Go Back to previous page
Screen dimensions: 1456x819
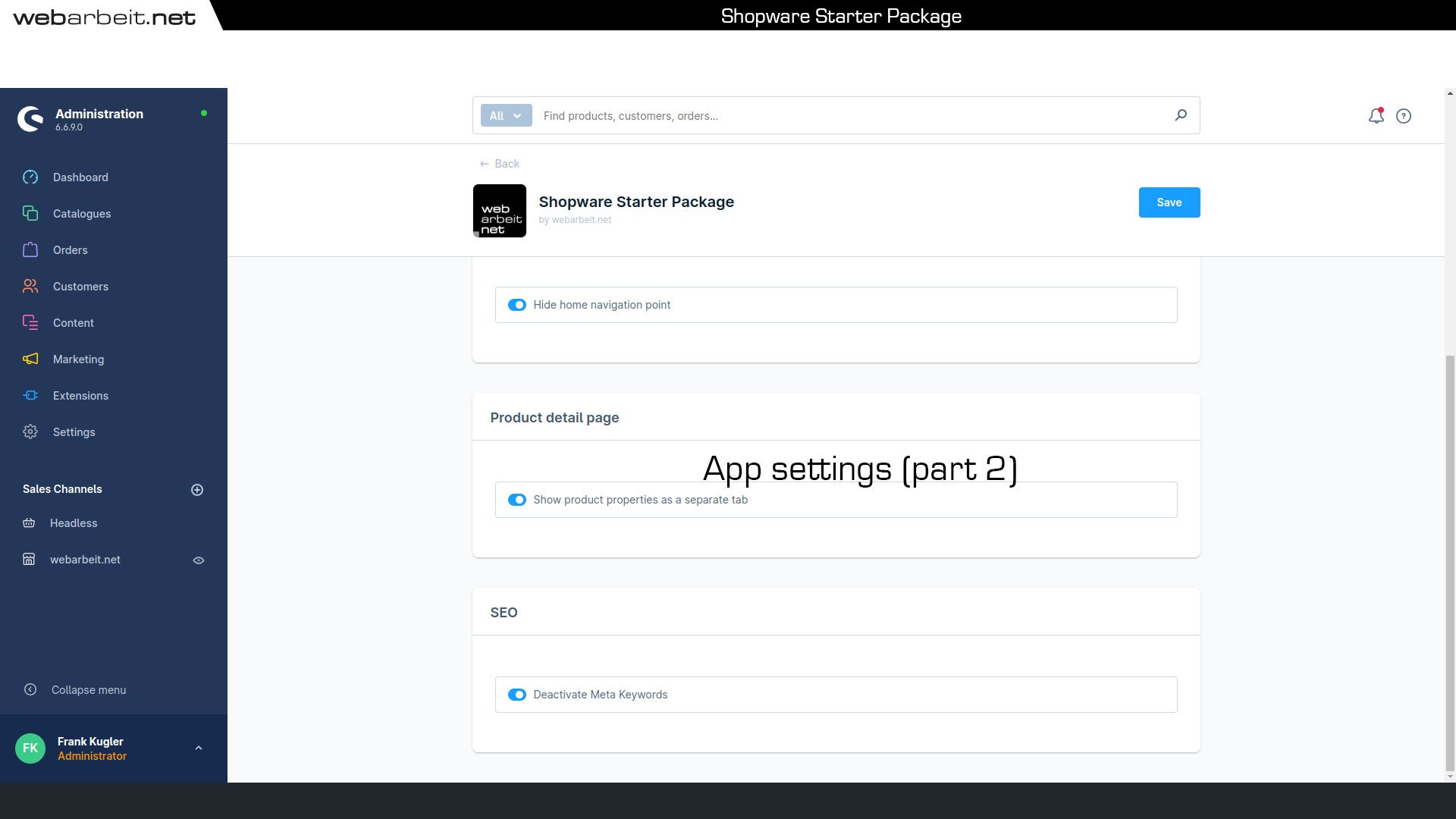pos(500,164)
